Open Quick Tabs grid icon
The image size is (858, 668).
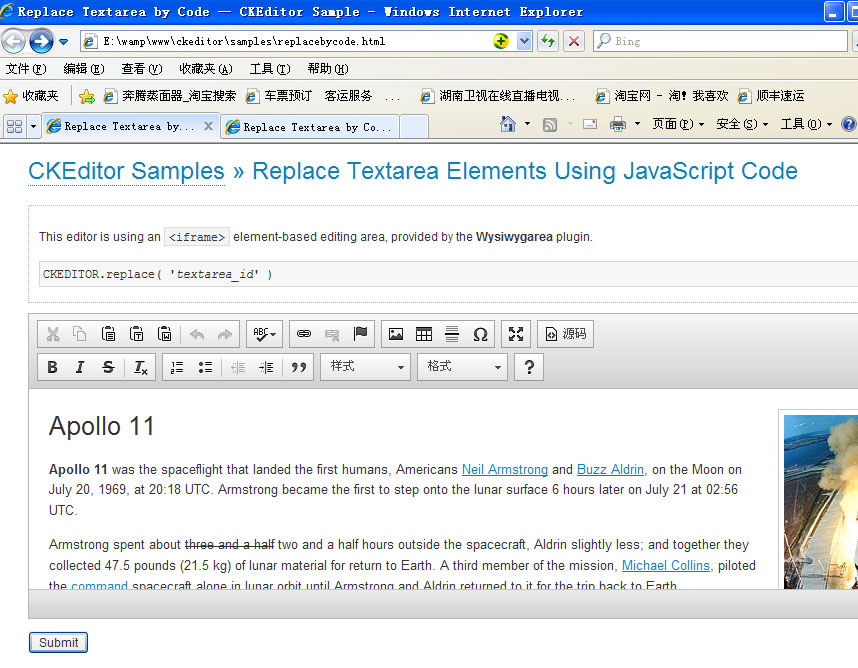tap(14, 126)
